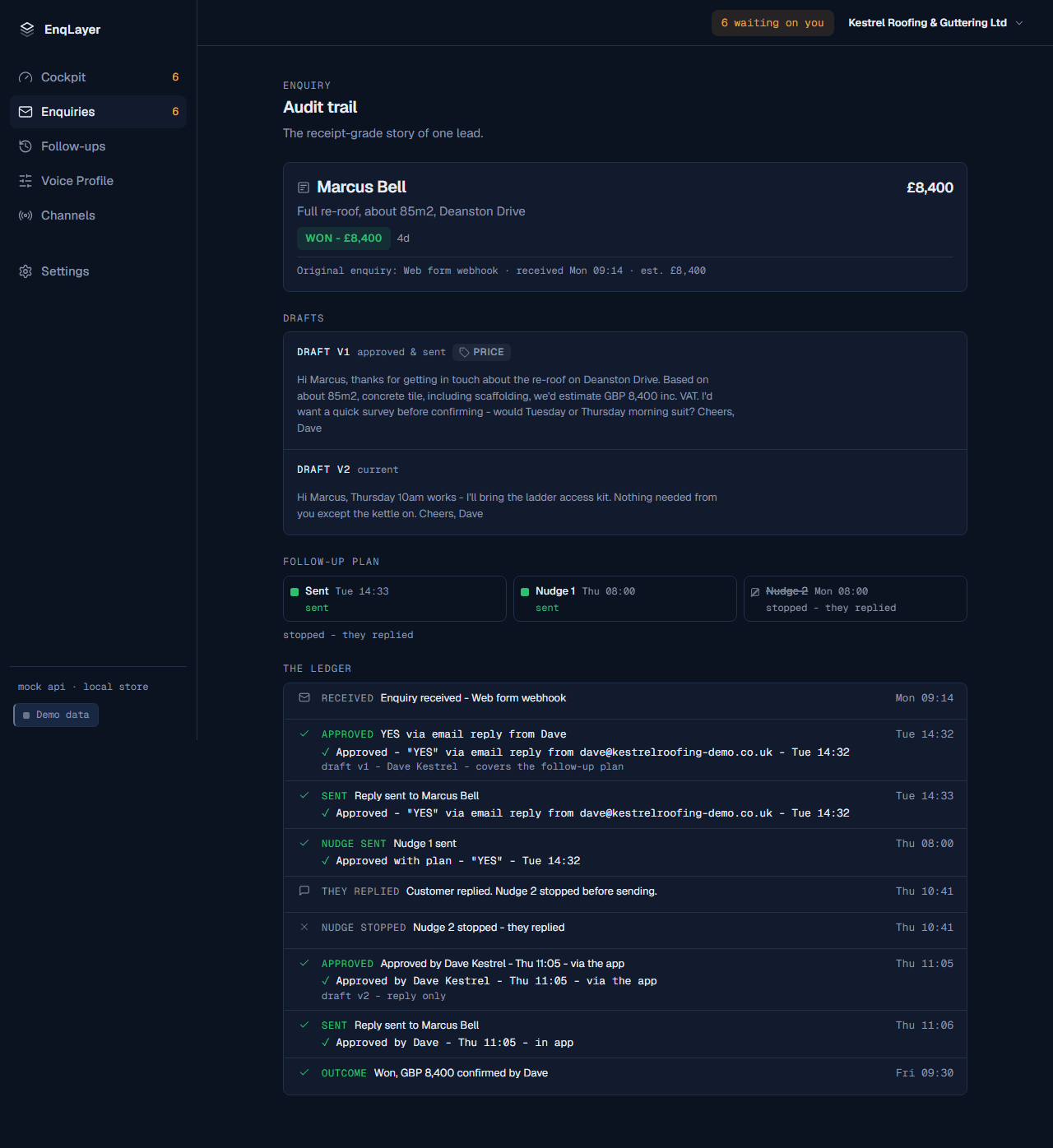Open the company selector chevron

point(1019,23)
